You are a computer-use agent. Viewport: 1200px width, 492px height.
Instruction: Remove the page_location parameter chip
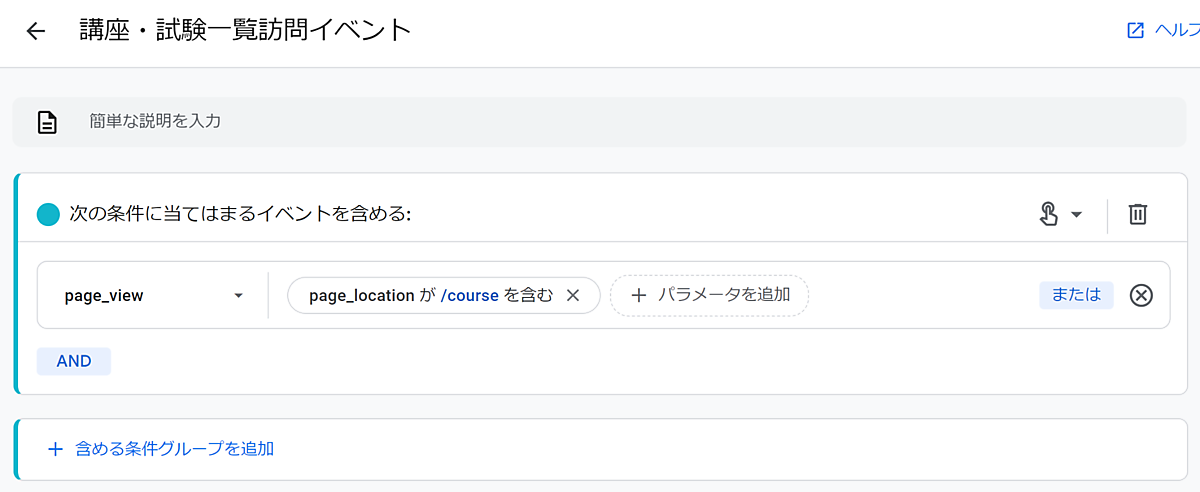pyautogui.click(x=573, y=296)
